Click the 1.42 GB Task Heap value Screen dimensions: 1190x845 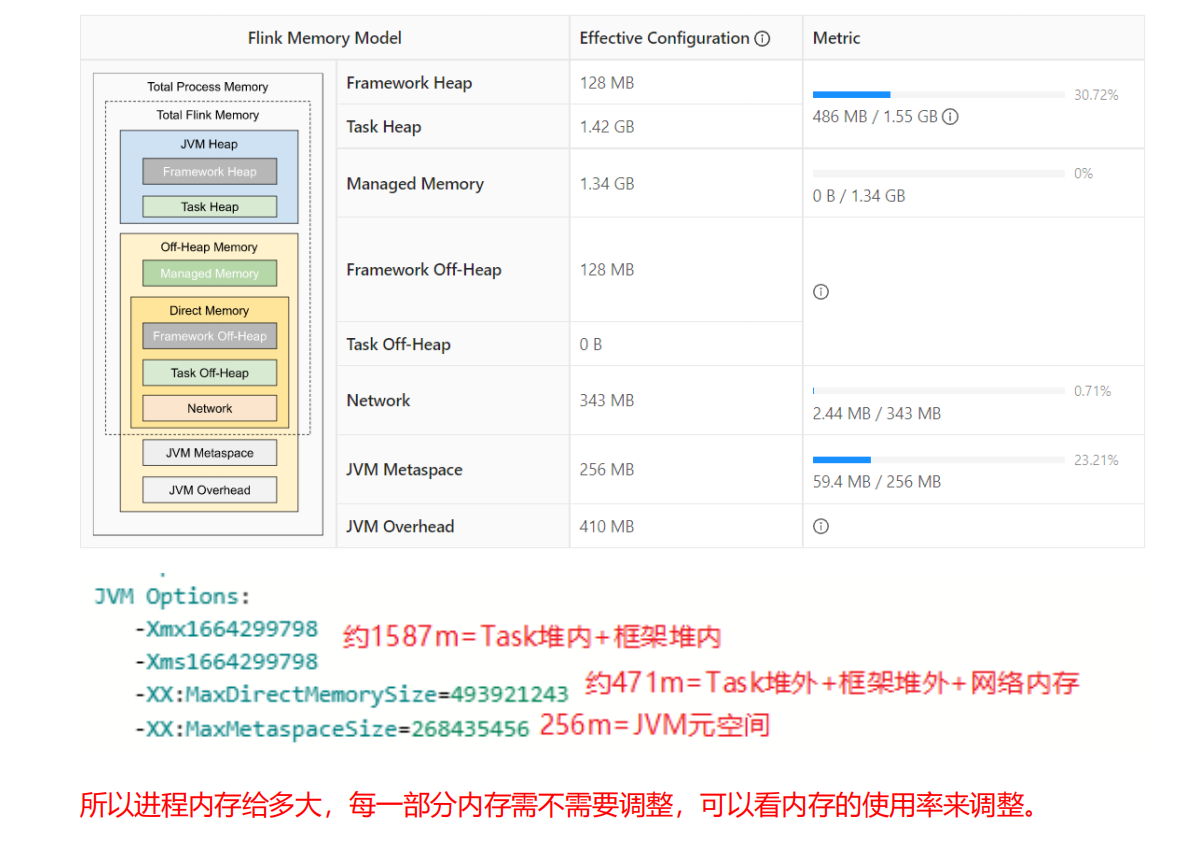click(x=607, y=127)
